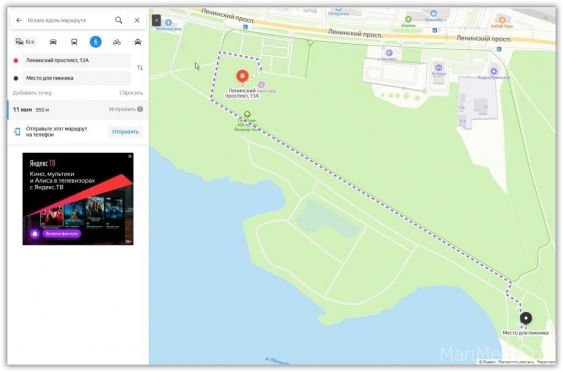Select the bicycle route mode
Screen dimensions: 563x372
[117, 42]
